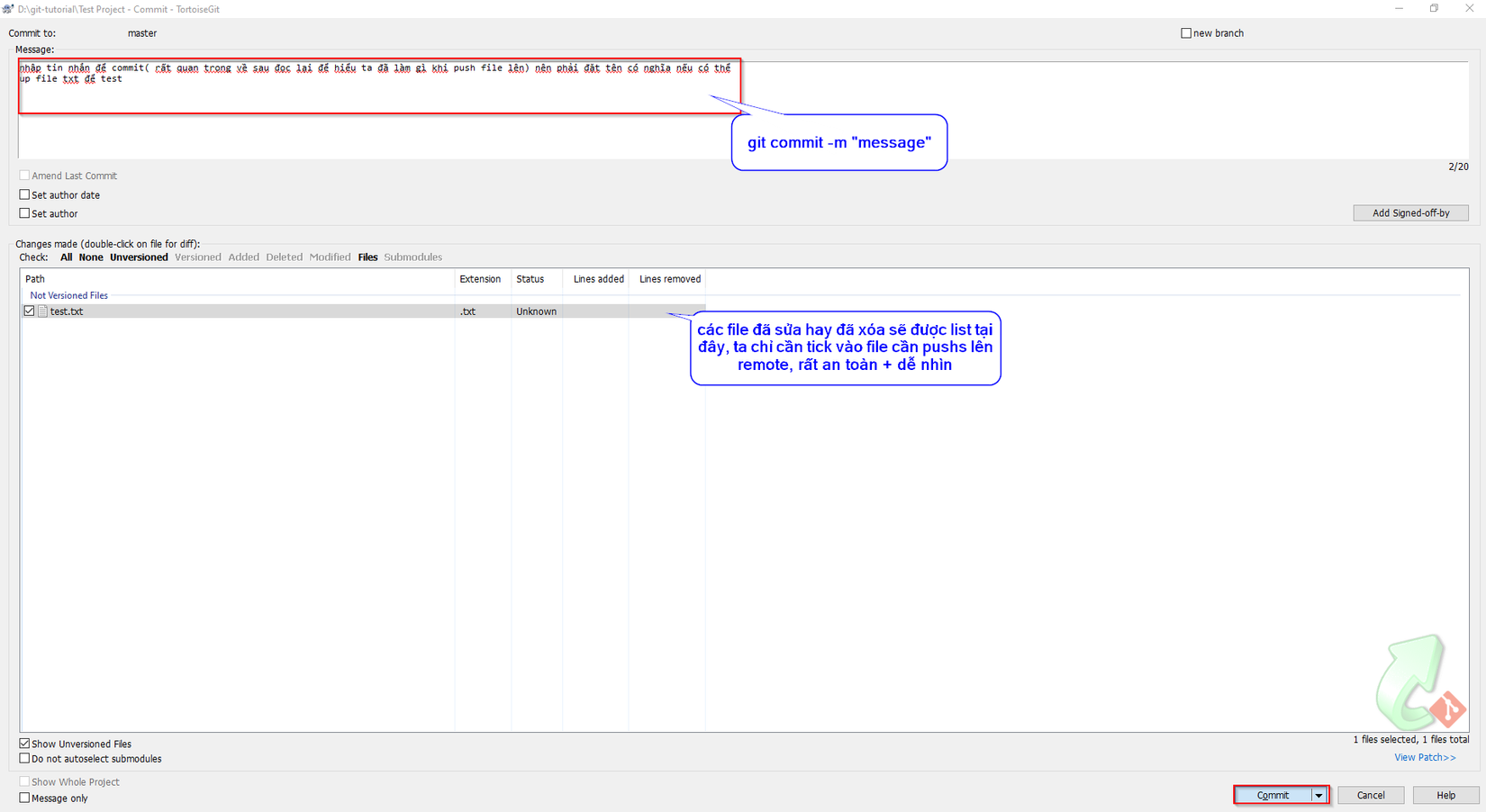Click inside the commit Message text box
The height and width of the screenshot is (812, 1486).
click(x=743, y=110)
